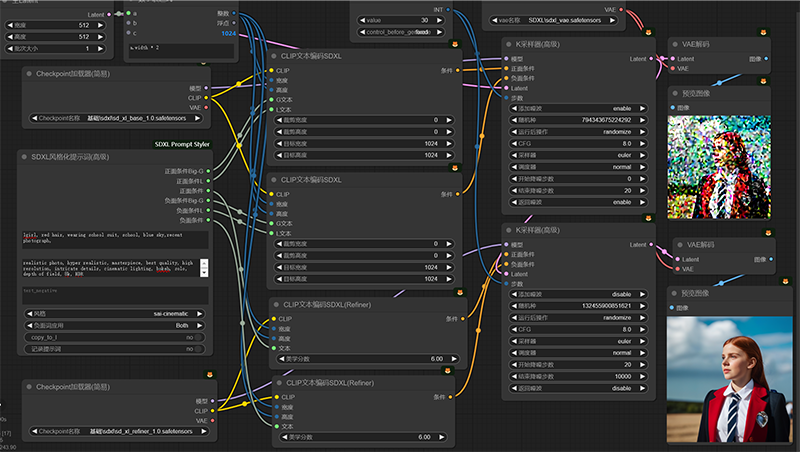Viewport: 800px width, 452px height.
Task: Click the '1girl, red hair' prompt text box
Action: point(115,240)
